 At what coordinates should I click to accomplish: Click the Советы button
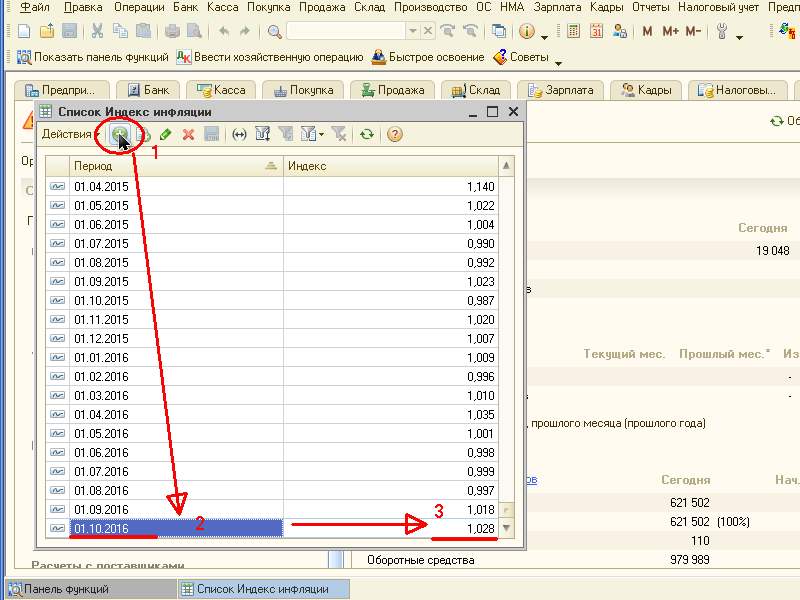(521, 57)
